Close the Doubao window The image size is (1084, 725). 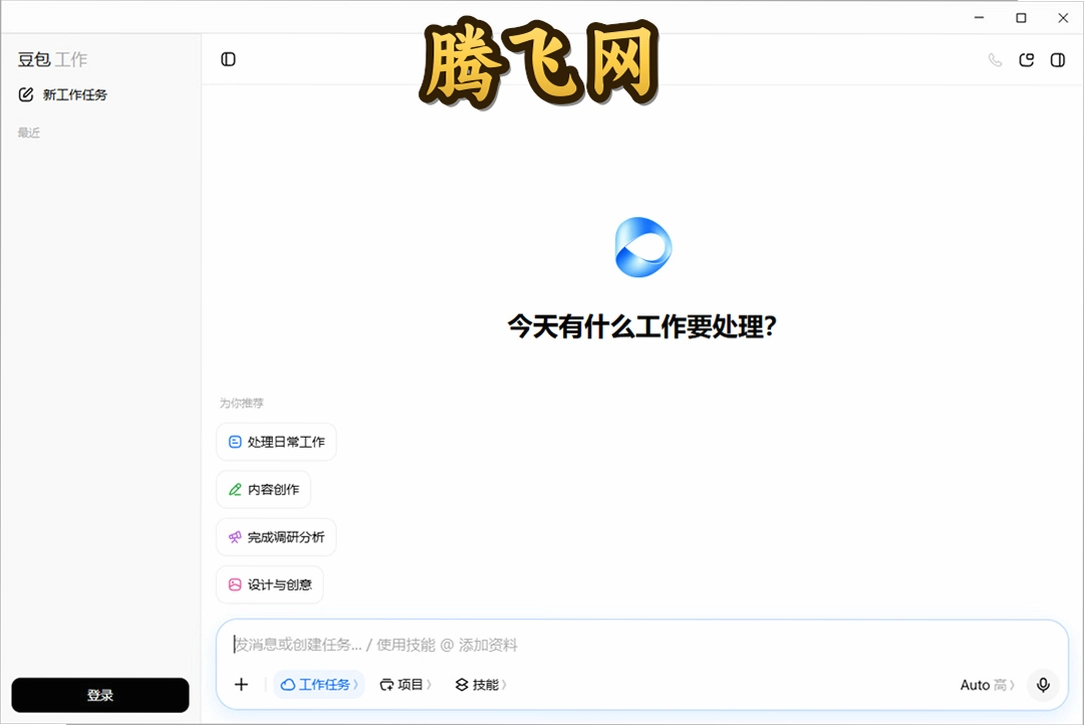[1063, 18]
